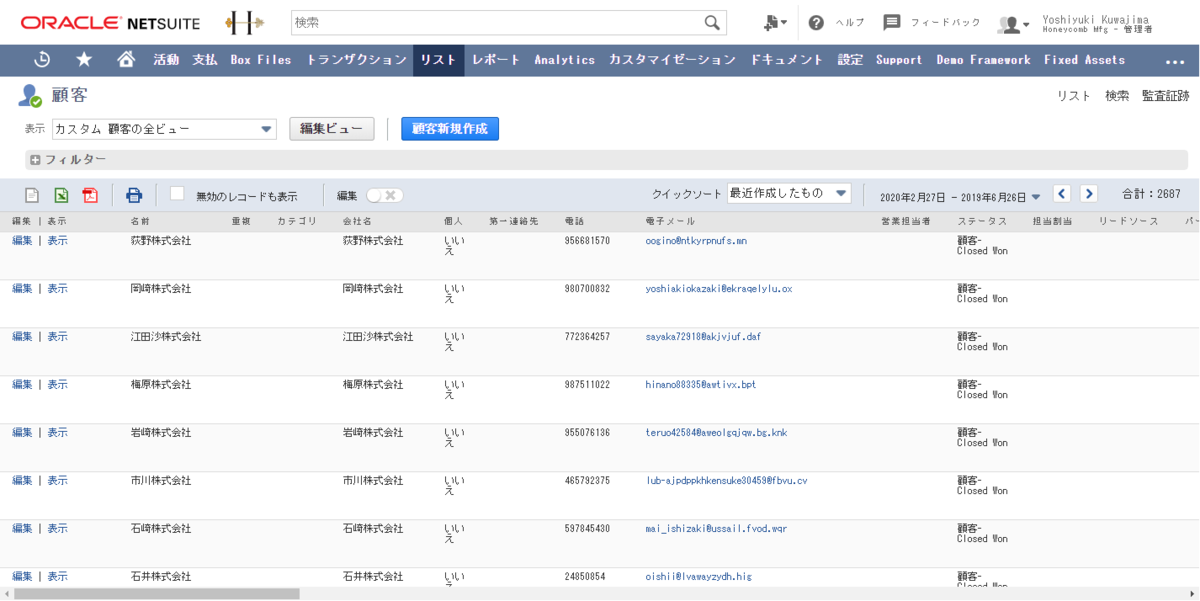Click 石崎株式会社 in the 会社名 column
Screen dimensions: 1200x601
[373, 529]
